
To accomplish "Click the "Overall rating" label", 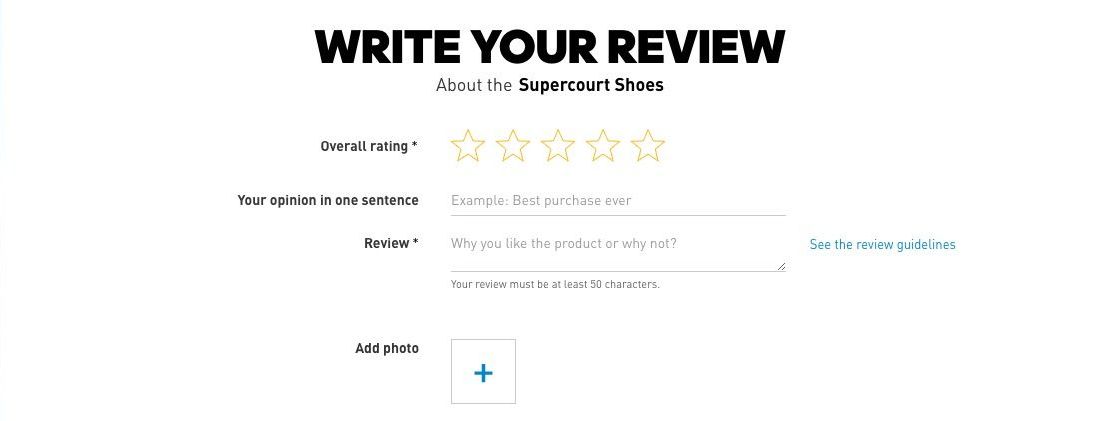I will [364, 146].
